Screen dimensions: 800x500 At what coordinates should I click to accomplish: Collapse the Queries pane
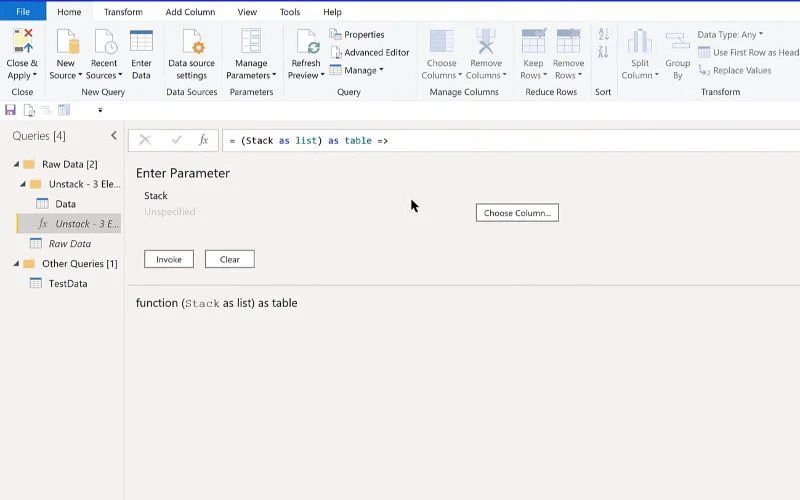click(114, 135)
